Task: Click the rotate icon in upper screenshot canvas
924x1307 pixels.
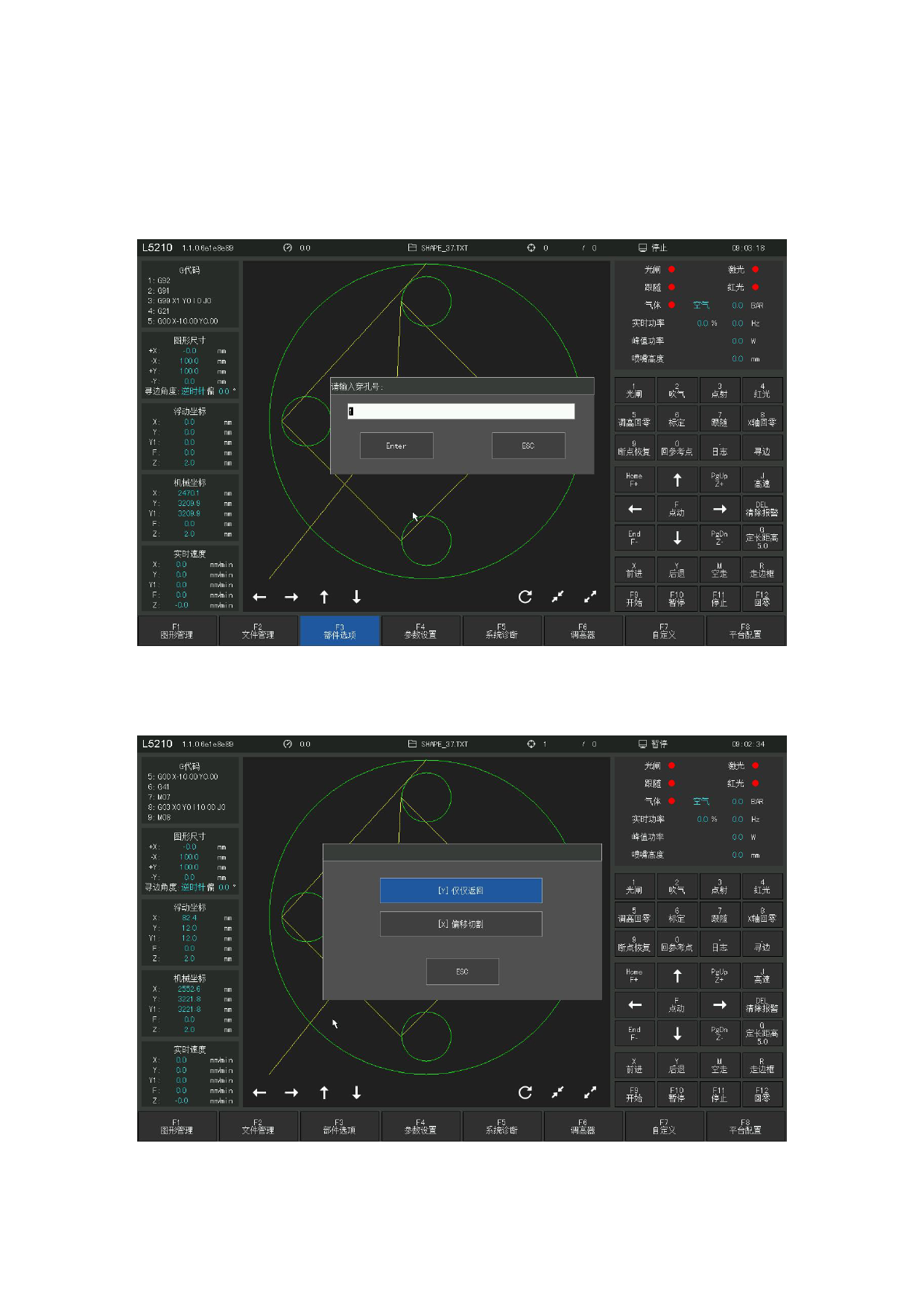Action: (x=525, y=597)
